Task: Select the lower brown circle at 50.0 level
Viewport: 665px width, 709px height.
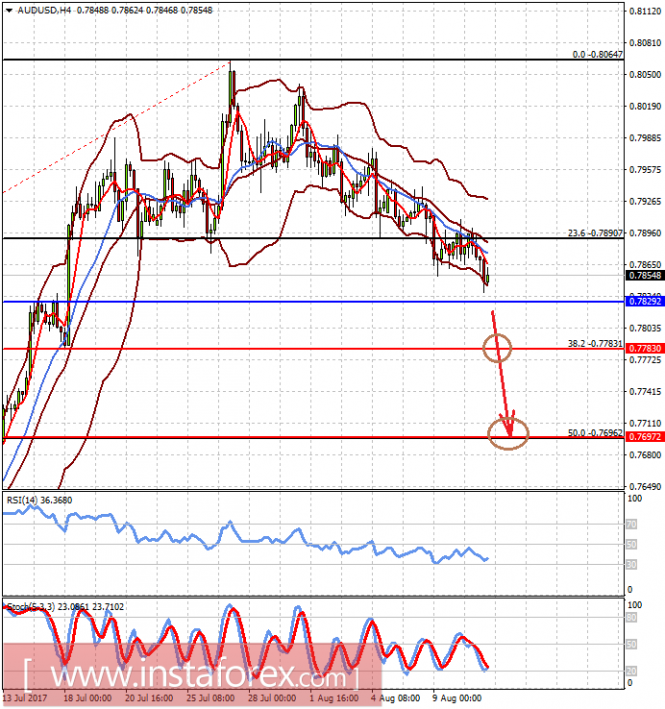Action: pos(508,434)
